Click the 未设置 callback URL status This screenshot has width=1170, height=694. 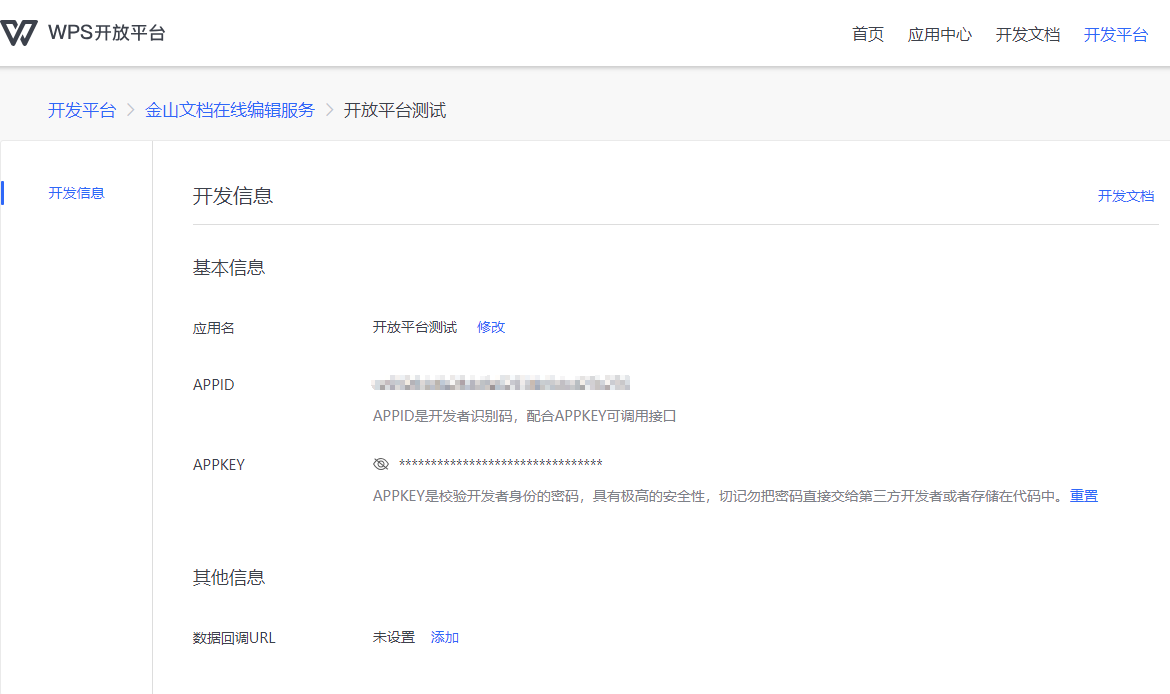click(x=393, y=637)
